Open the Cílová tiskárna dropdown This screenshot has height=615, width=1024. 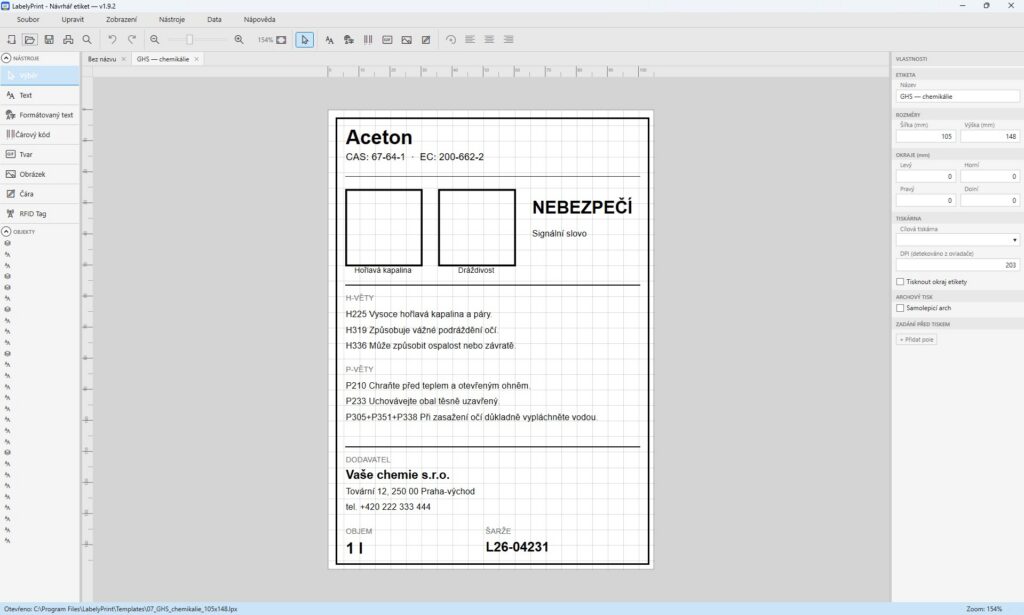(x=957, y=240)
